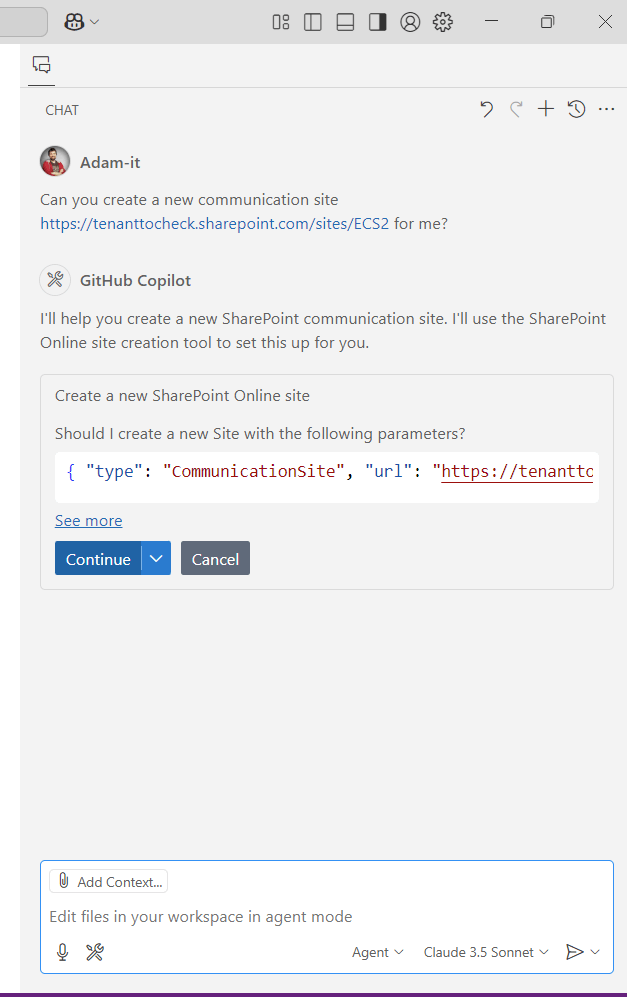The height and width of the screenshot is (997, 627).
Task: Open the tools configuration wrench icon
Action: click(95, 952)
